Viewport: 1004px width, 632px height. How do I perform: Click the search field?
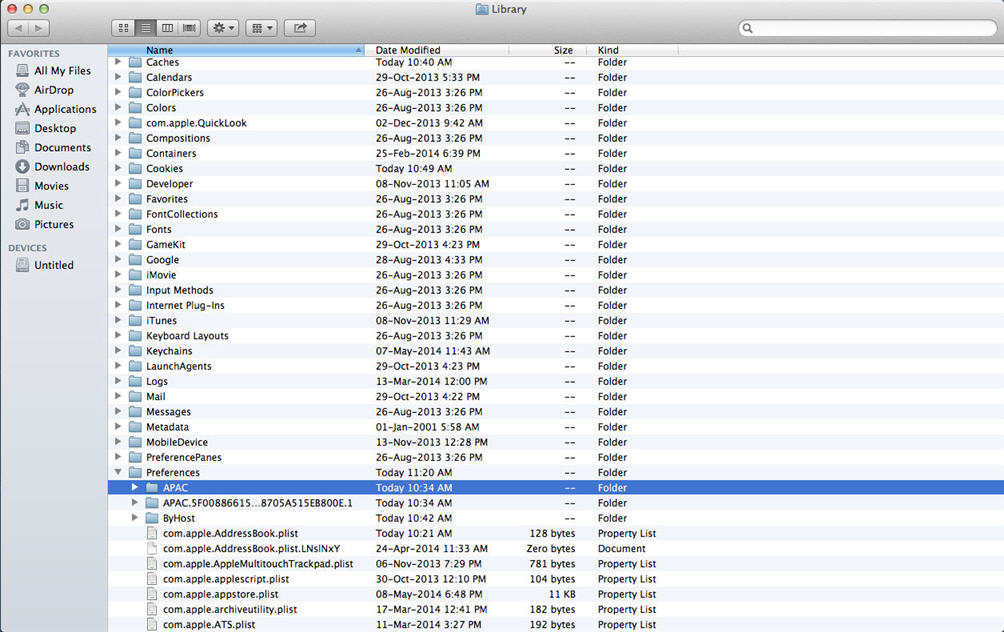pyautogui.click(x=867, y=28)
